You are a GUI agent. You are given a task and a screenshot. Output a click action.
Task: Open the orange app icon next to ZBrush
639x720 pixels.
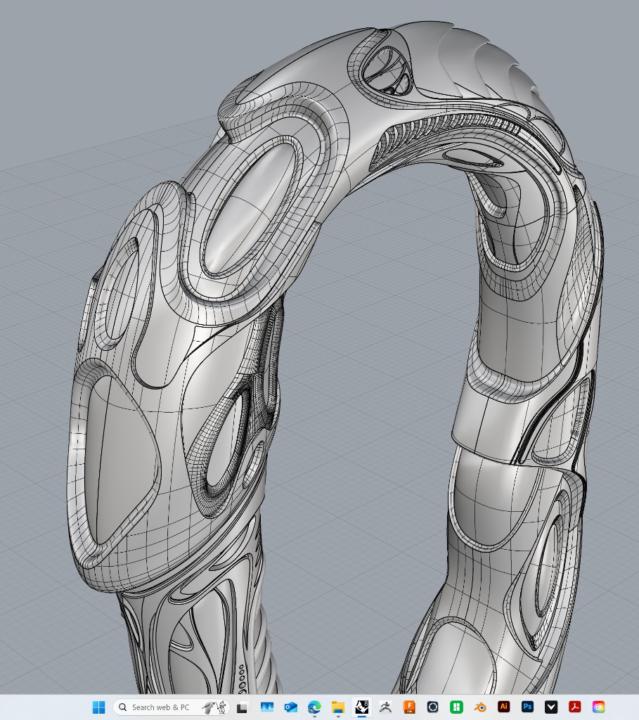coord(409,707)
